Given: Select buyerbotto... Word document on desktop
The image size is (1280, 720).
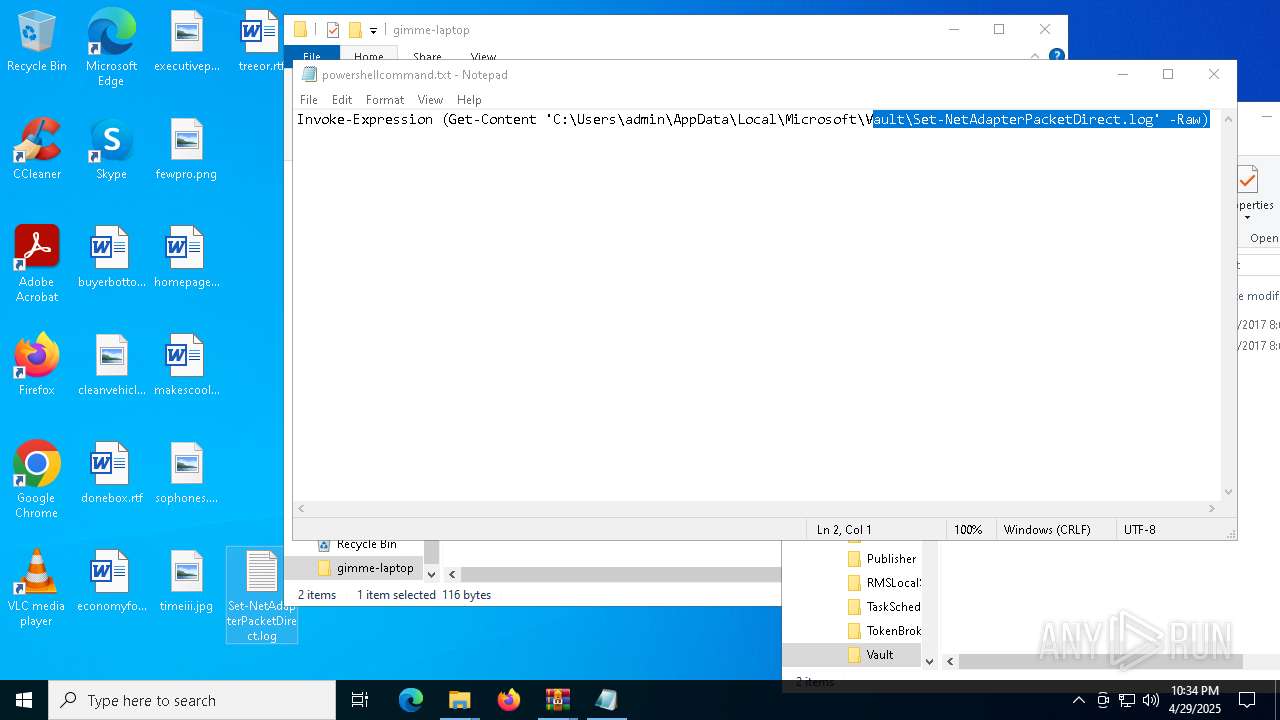Looking at the screenshot, I should point(111,257).
